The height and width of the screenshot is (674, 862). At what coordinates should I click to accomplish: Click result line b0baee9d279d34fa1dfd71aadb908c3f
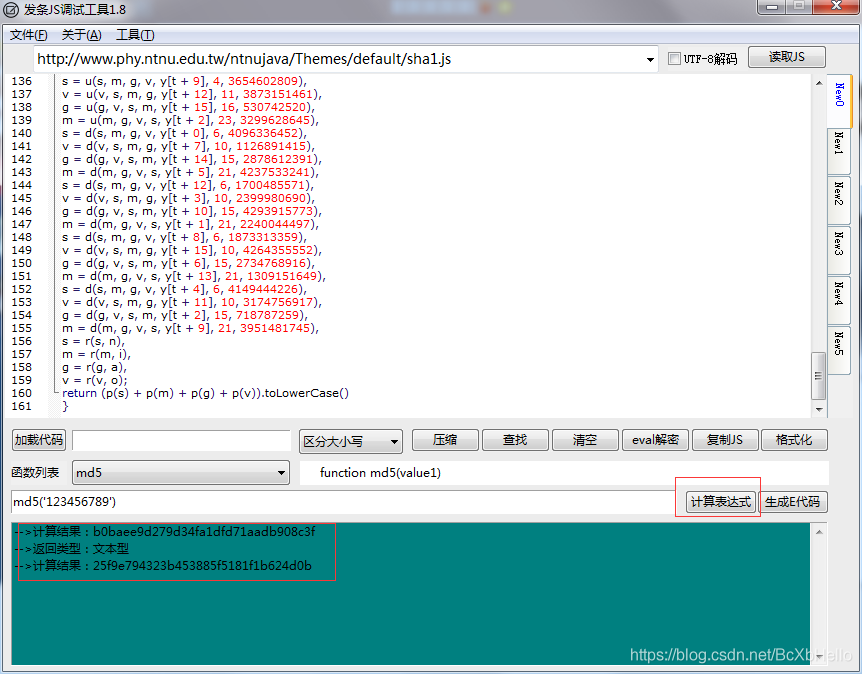165,532
